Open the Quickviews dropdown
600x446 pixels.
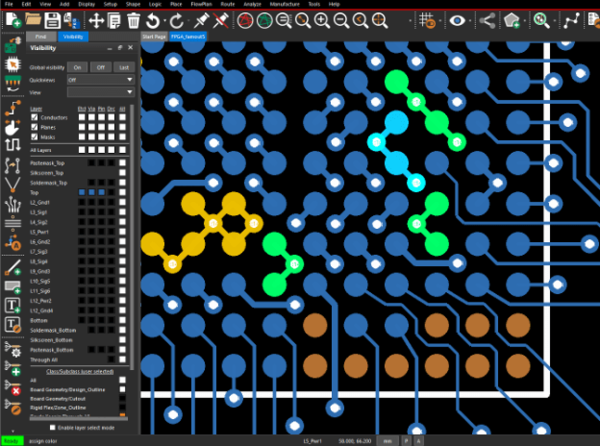pyautogui.click(x=101, y=80)
